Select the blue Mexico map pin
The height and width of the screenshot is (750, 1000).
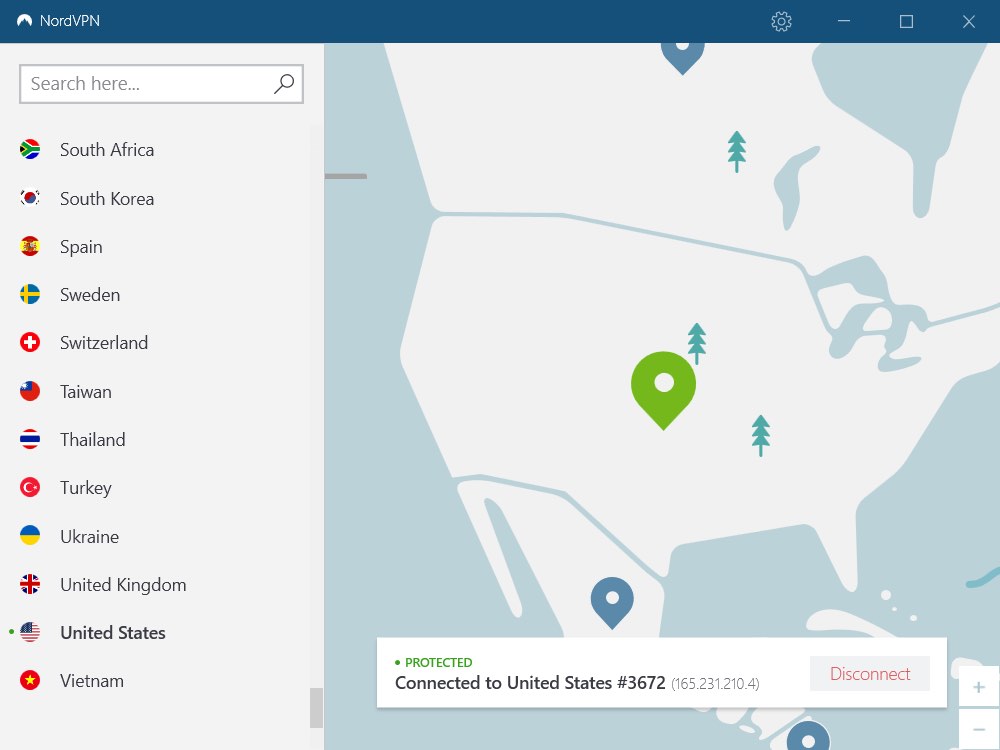click(612, 602)
